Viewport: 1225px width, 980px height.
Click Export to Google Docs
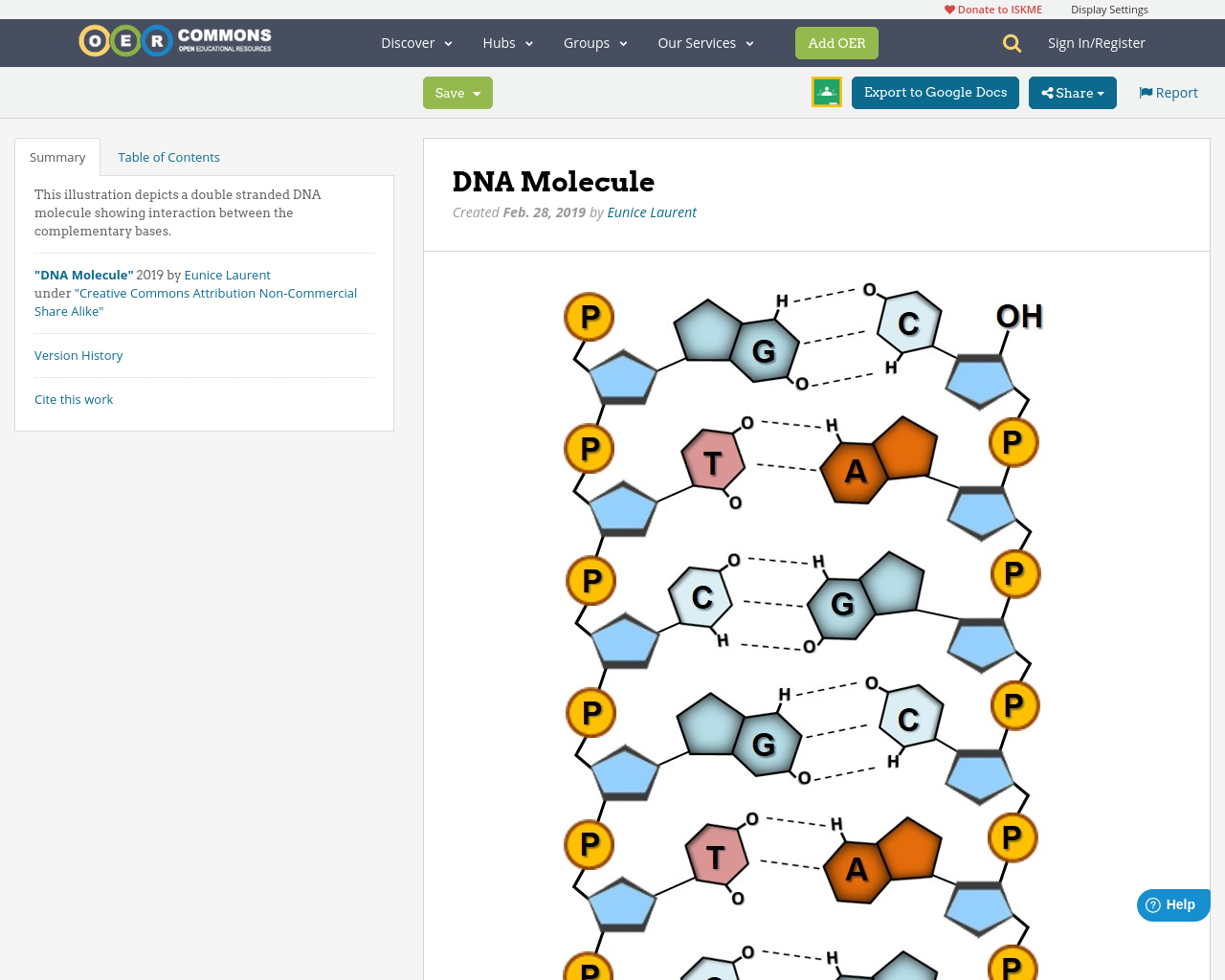pyautogui.click(x=935, y=91)
